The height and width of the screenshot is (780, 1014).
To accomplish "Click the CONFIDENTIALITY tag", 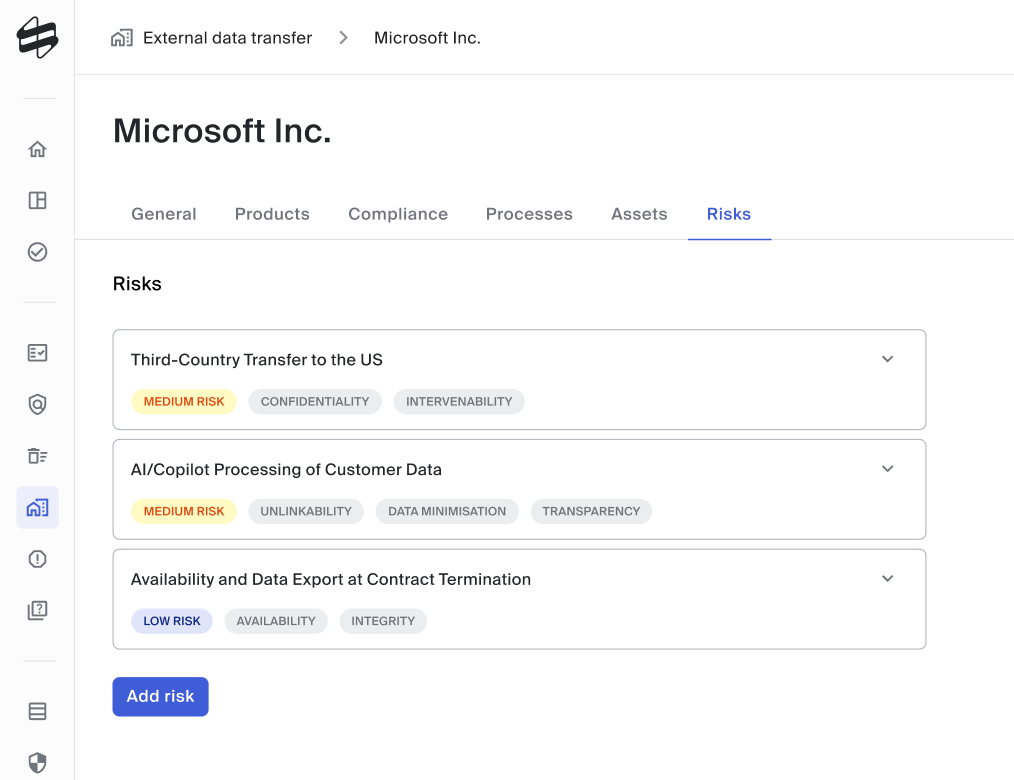I will click(x=315, y=402).
